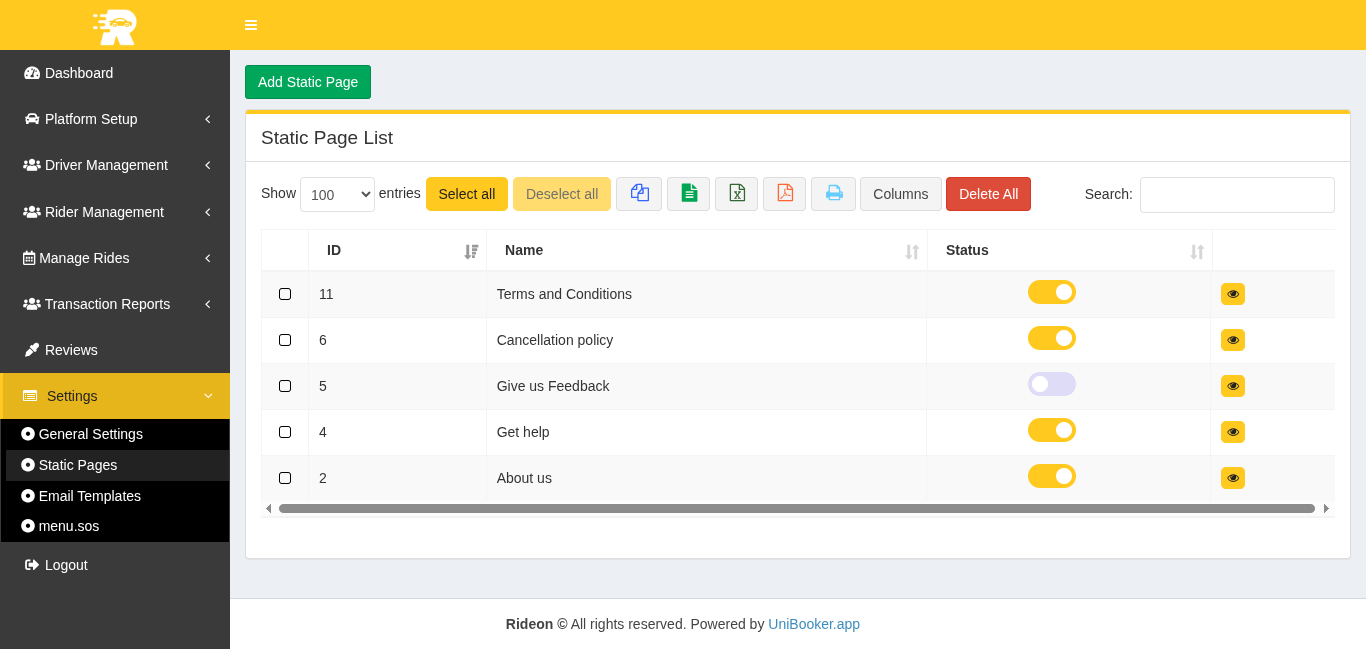This screenshot has height=649, width=1366.
Task: Check the checkbox for Get help row
Action: pos(285,432)
